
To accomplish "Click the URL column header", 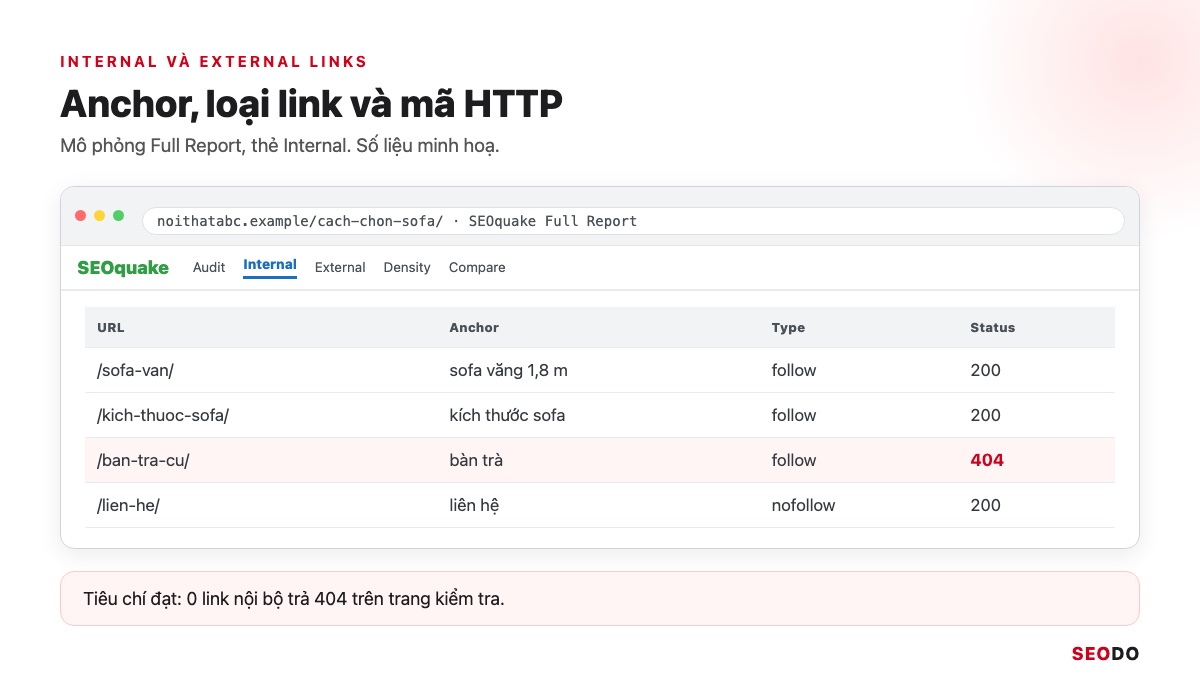I will click(111, 327).
